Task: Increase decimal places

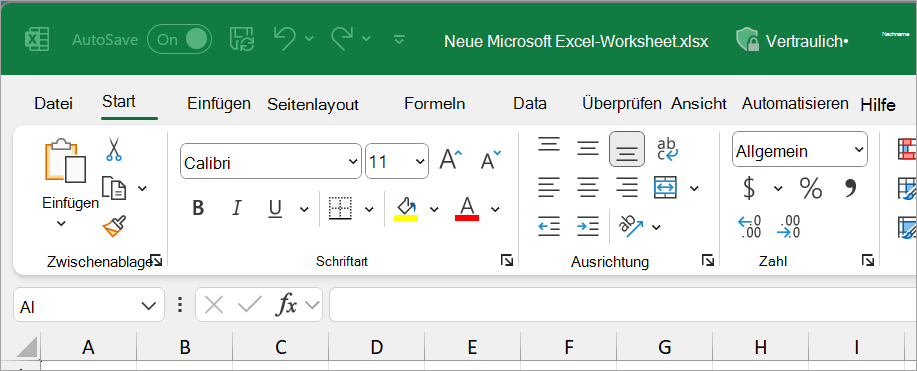Action: [x=750, y=226]
